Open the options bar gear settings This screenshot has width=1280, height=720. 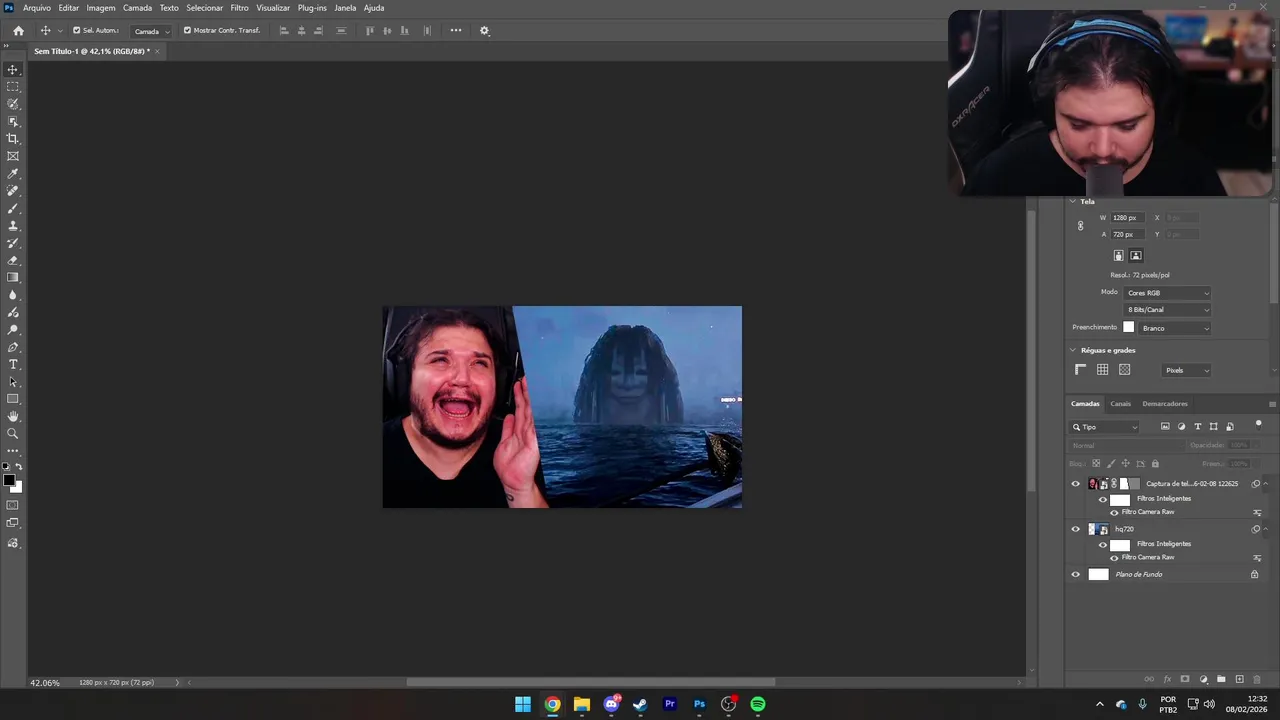[x=485, y=31]
